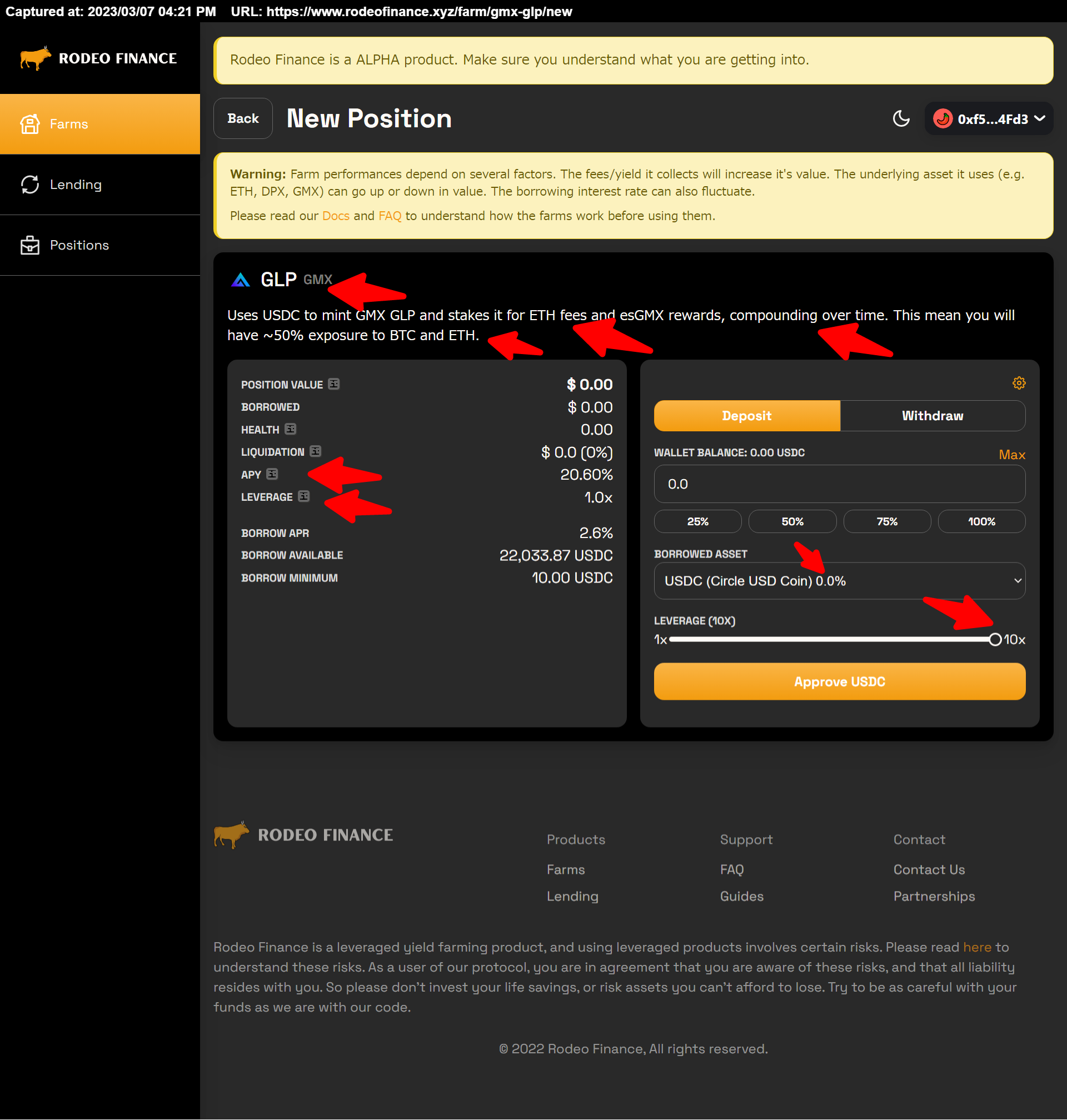Click the RODEO FINANCE title in sidebar
1067x1120 pixels.
[118, 58]
